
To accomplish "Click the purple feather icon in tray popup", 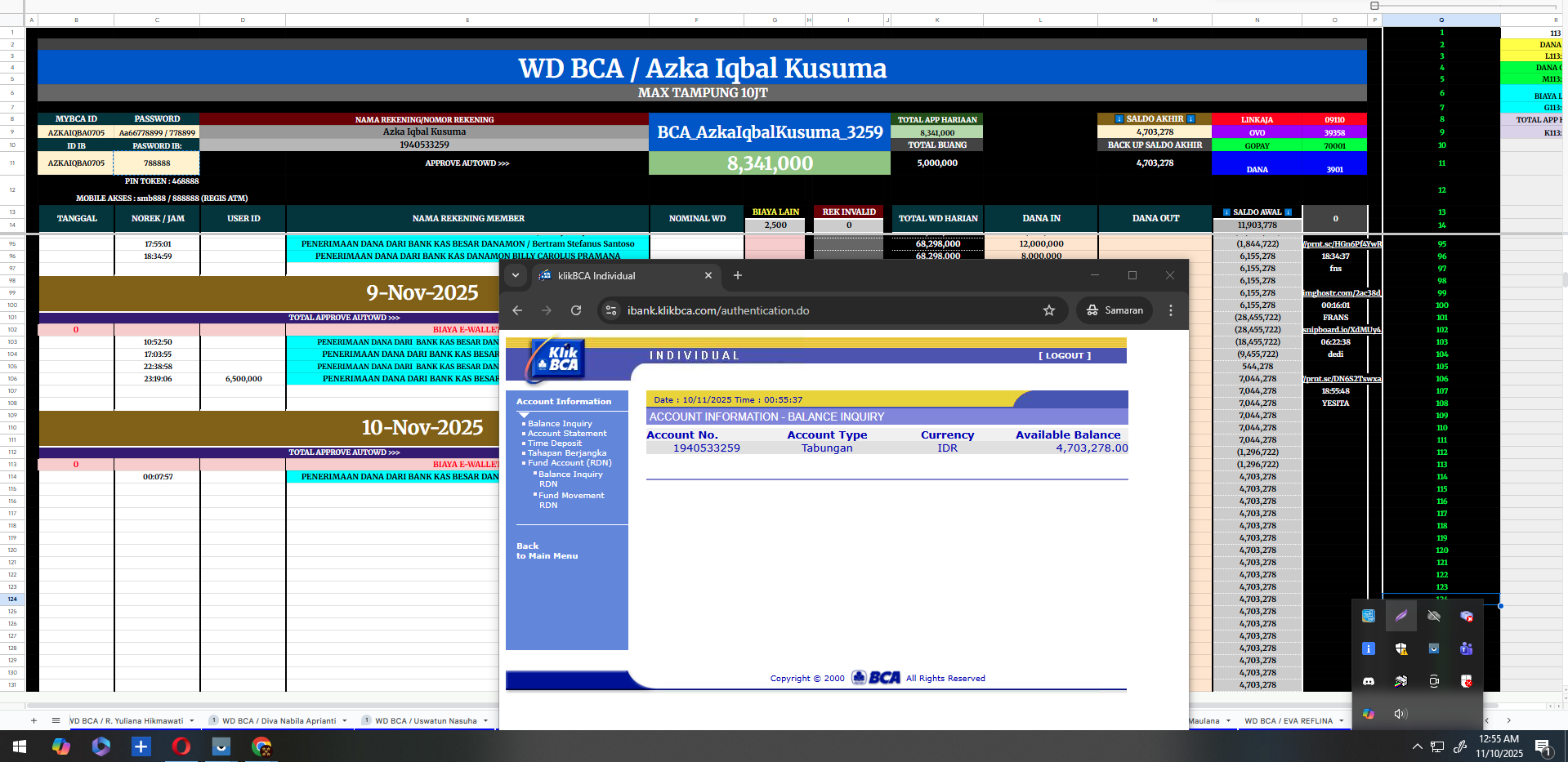I will click(x=1401, y=616).
